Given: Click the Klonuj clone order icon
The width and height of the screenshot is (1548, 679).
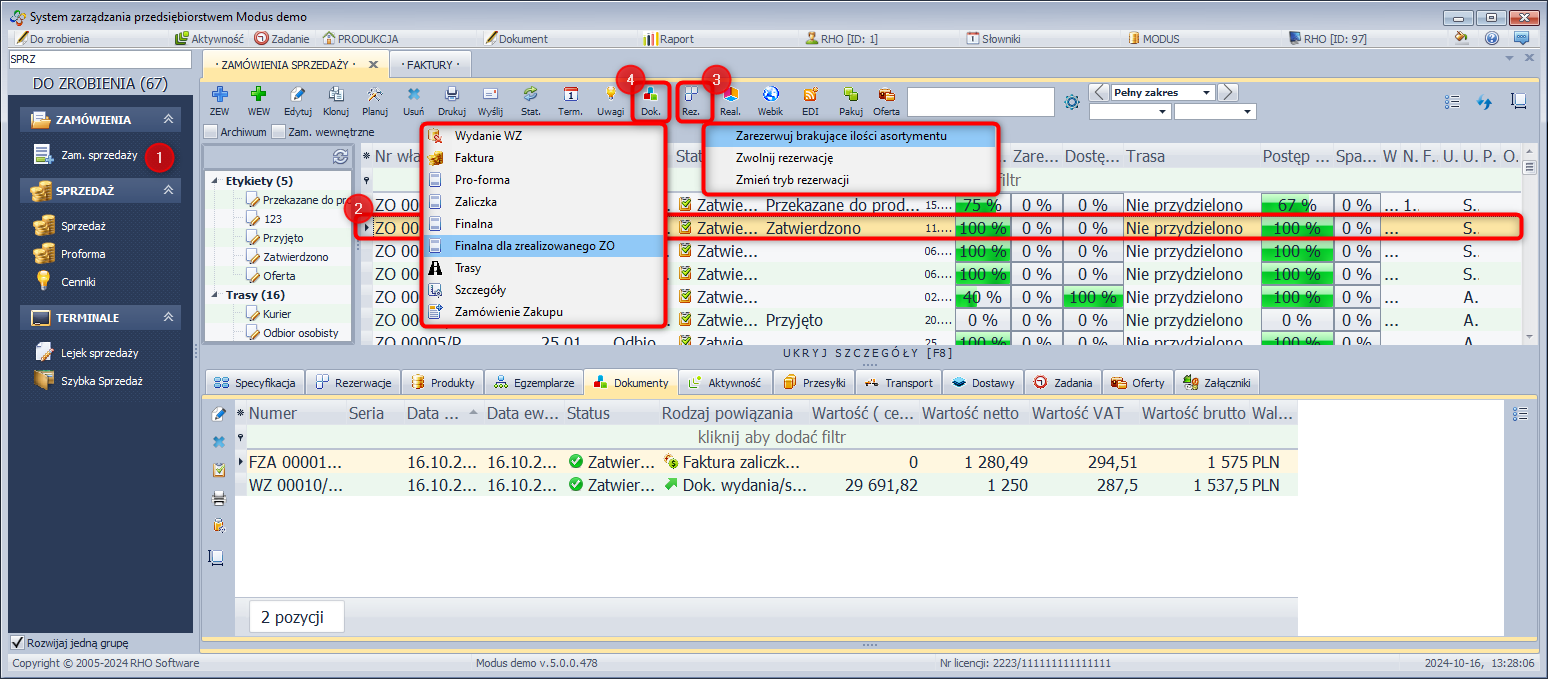Looking at the screenshot, I should pos(336,99).
